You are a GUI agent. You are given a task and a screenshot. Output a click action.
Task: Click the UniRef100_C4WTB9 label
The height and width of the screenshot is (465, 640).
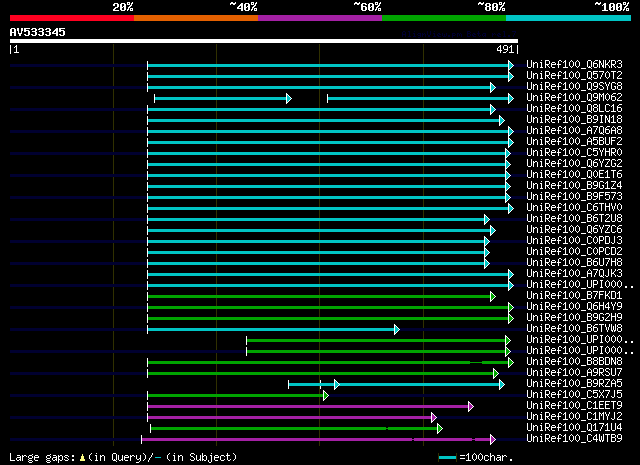point(574,439)
